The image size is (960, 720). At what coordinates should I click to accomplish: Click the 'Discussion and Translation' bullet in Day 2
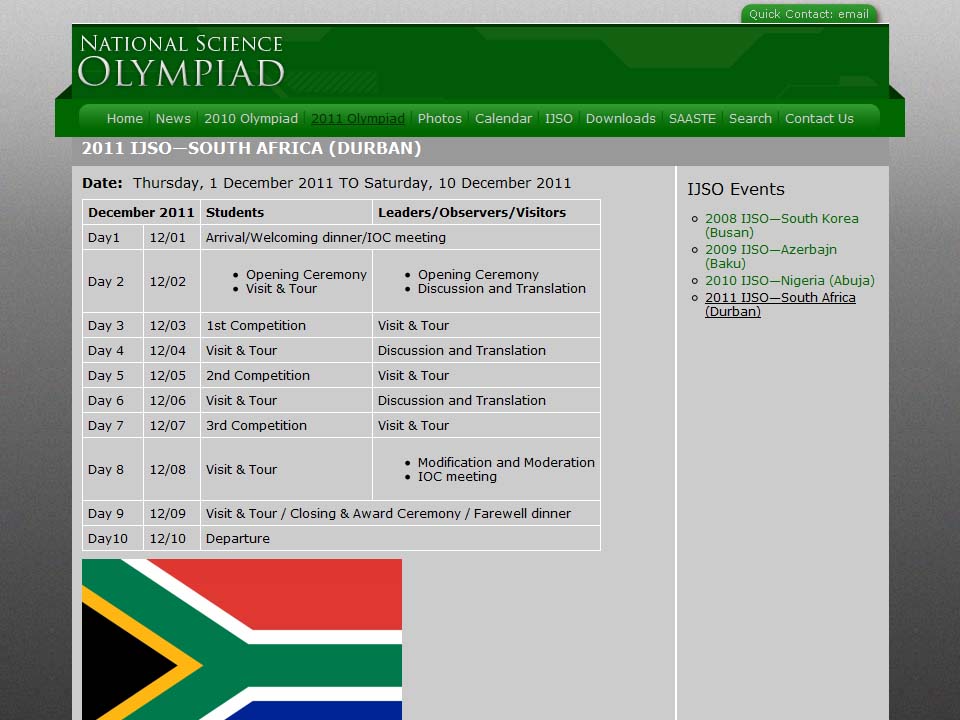click(x=502, y=288)
